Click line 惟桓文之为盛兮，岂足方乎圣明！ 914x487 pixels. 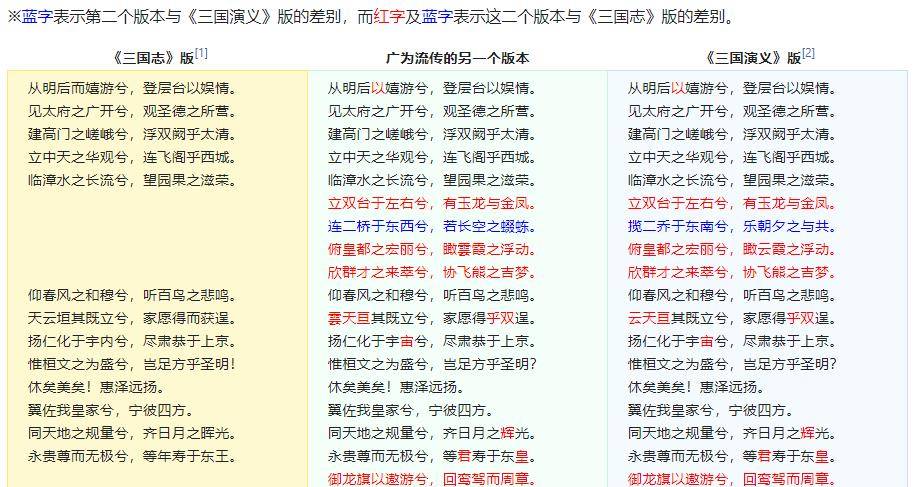pos(132,365)
